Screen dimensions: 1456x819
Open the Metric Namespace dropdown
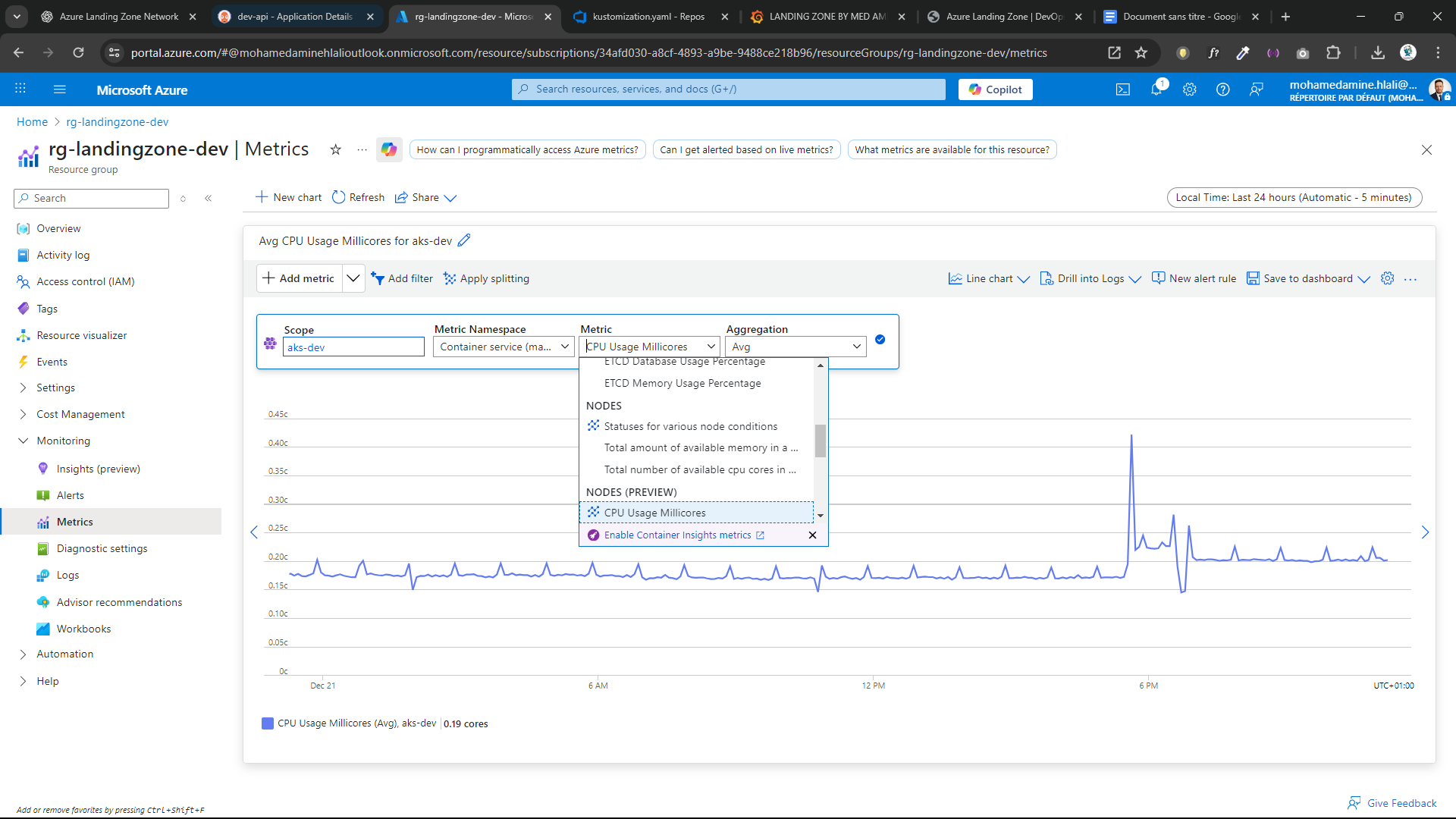pos(503,346)
